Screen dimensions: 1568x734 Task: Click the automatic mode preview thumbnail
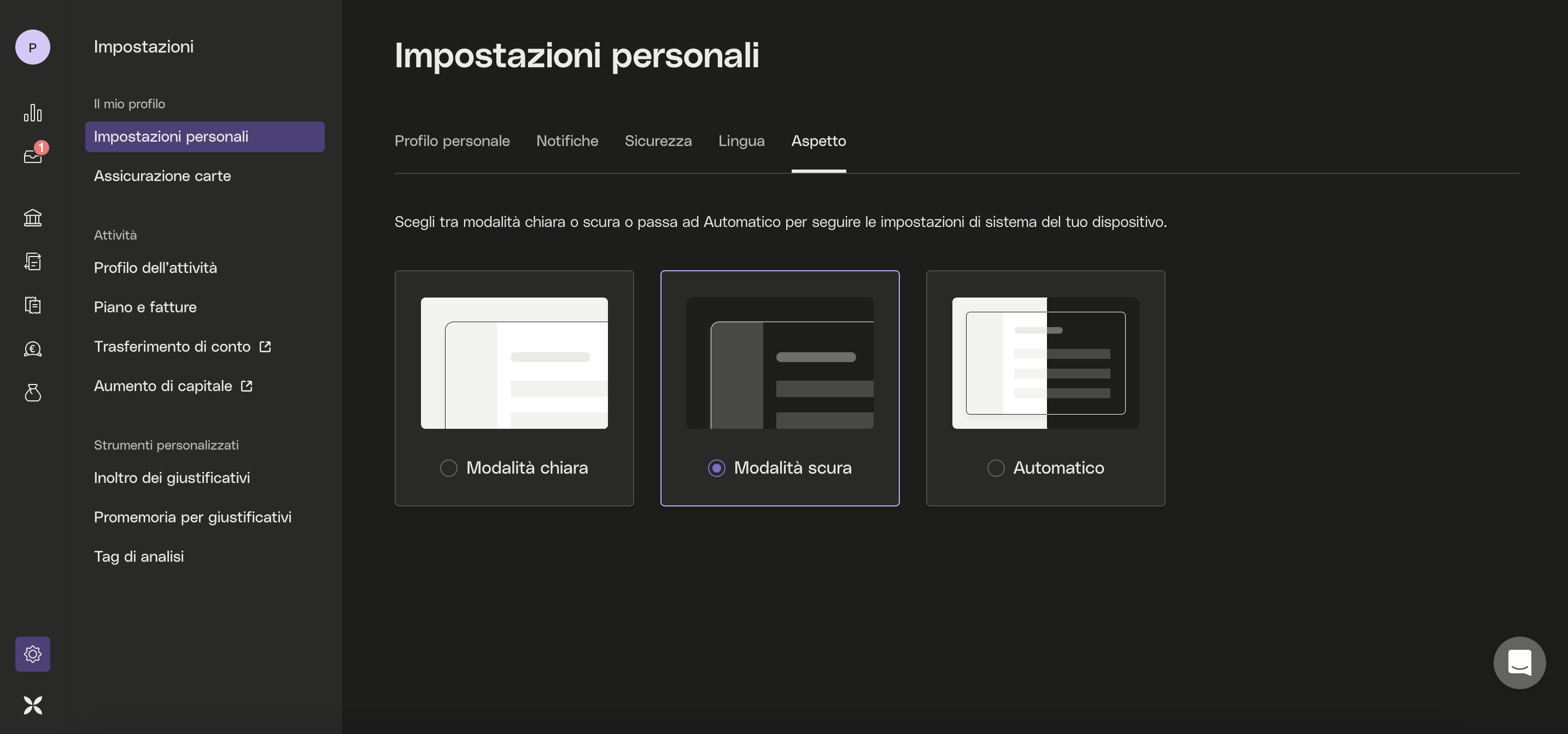tap(1046, 363)
